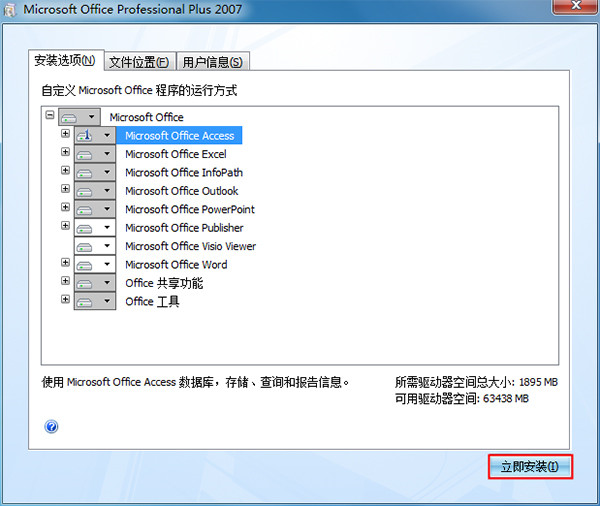600x506 pixels.
Task: Open install-state dropdown for Microsoft Office root
Action: click(79, 117)
